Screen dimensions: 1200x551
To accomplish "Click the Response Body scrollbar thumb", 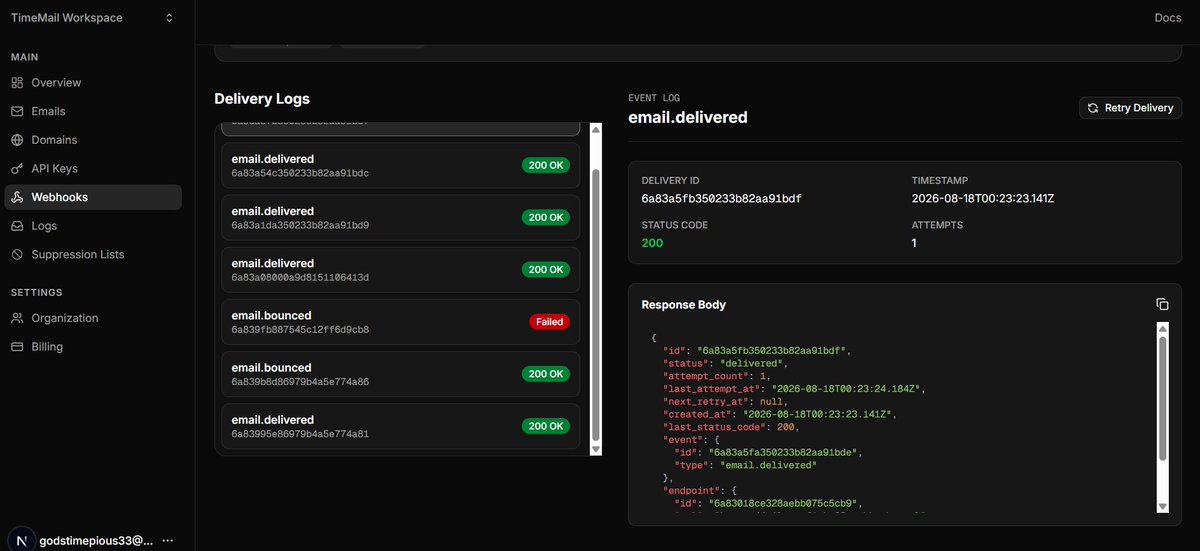I will point(1163,397).
